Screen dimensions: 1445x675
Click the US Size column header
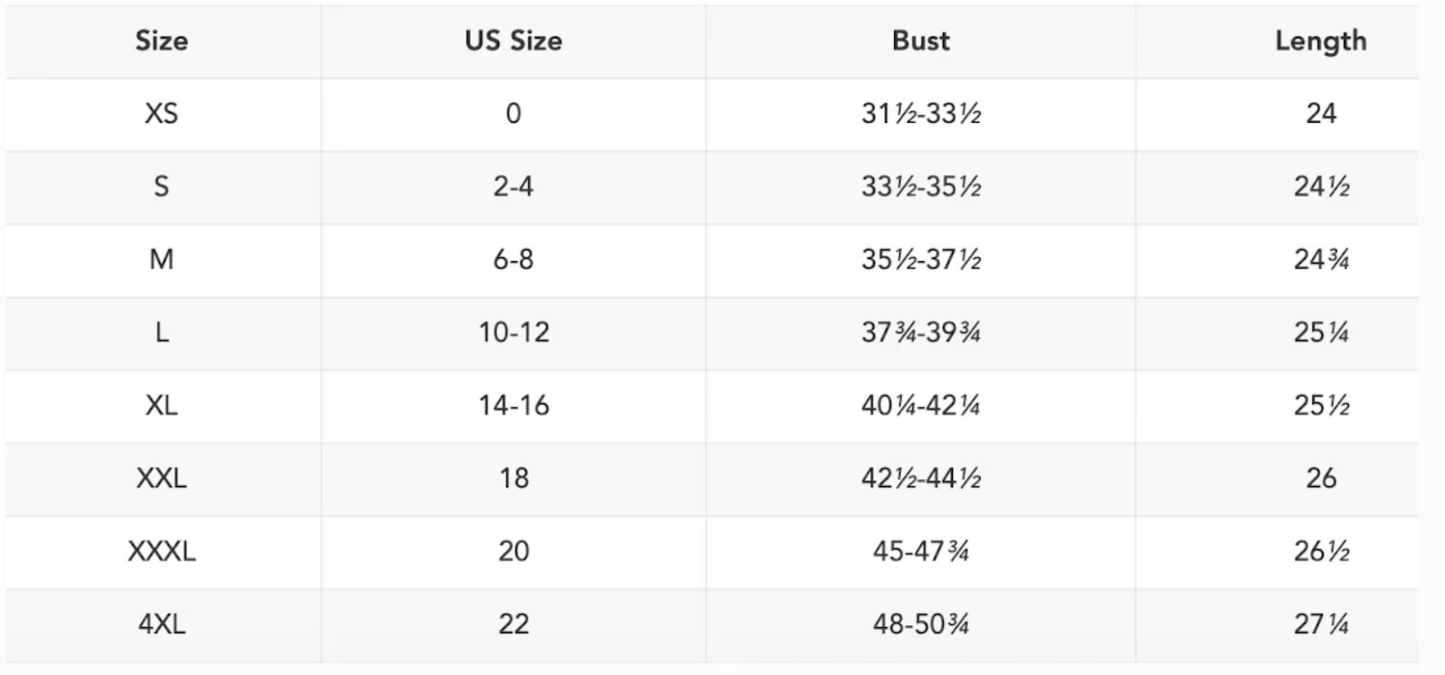513,41
